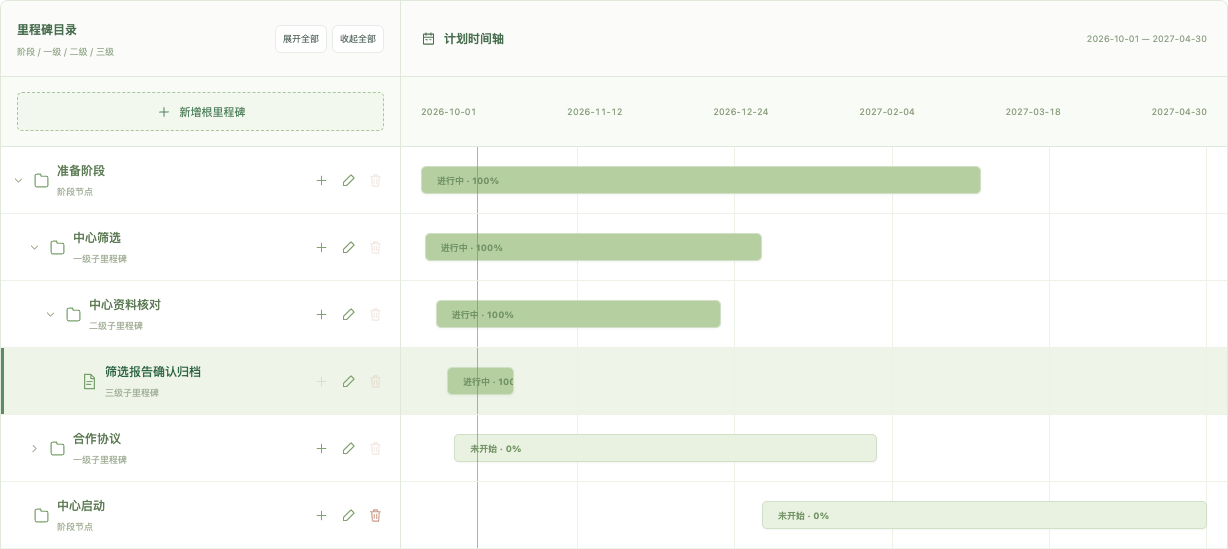Click the 中心资料核对 Gantt progress bar

click(578, 315)
